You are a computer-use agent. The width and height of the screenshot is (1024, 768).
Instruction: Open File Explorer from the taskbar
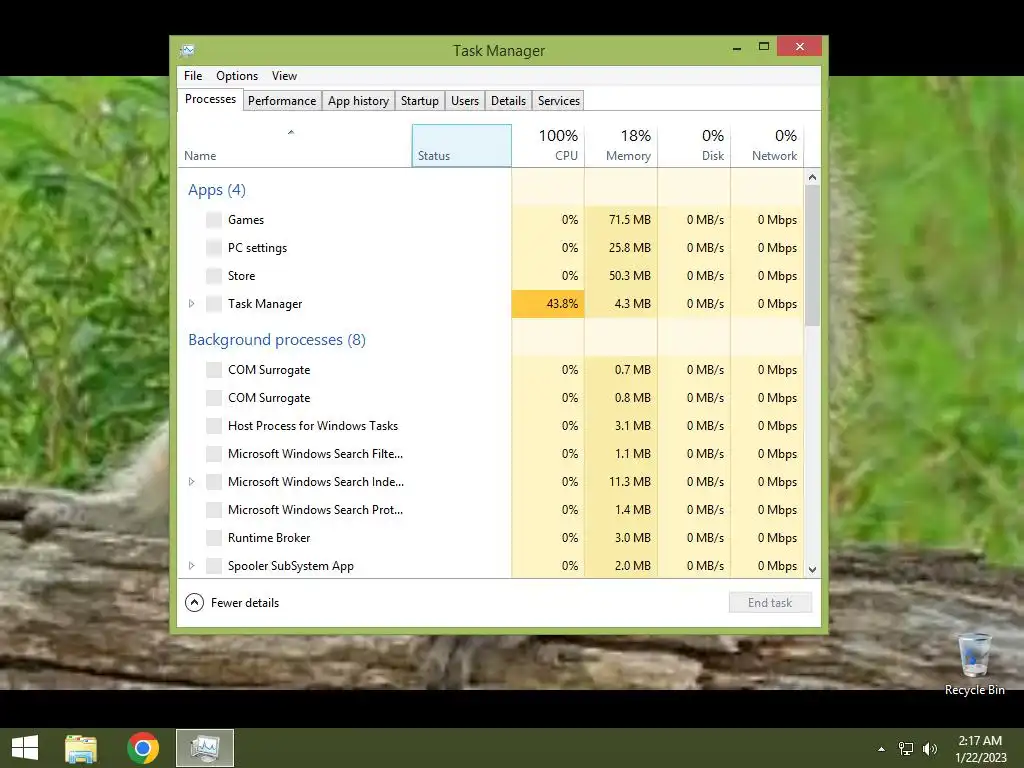pyautogui.click(x=81, y=748)
